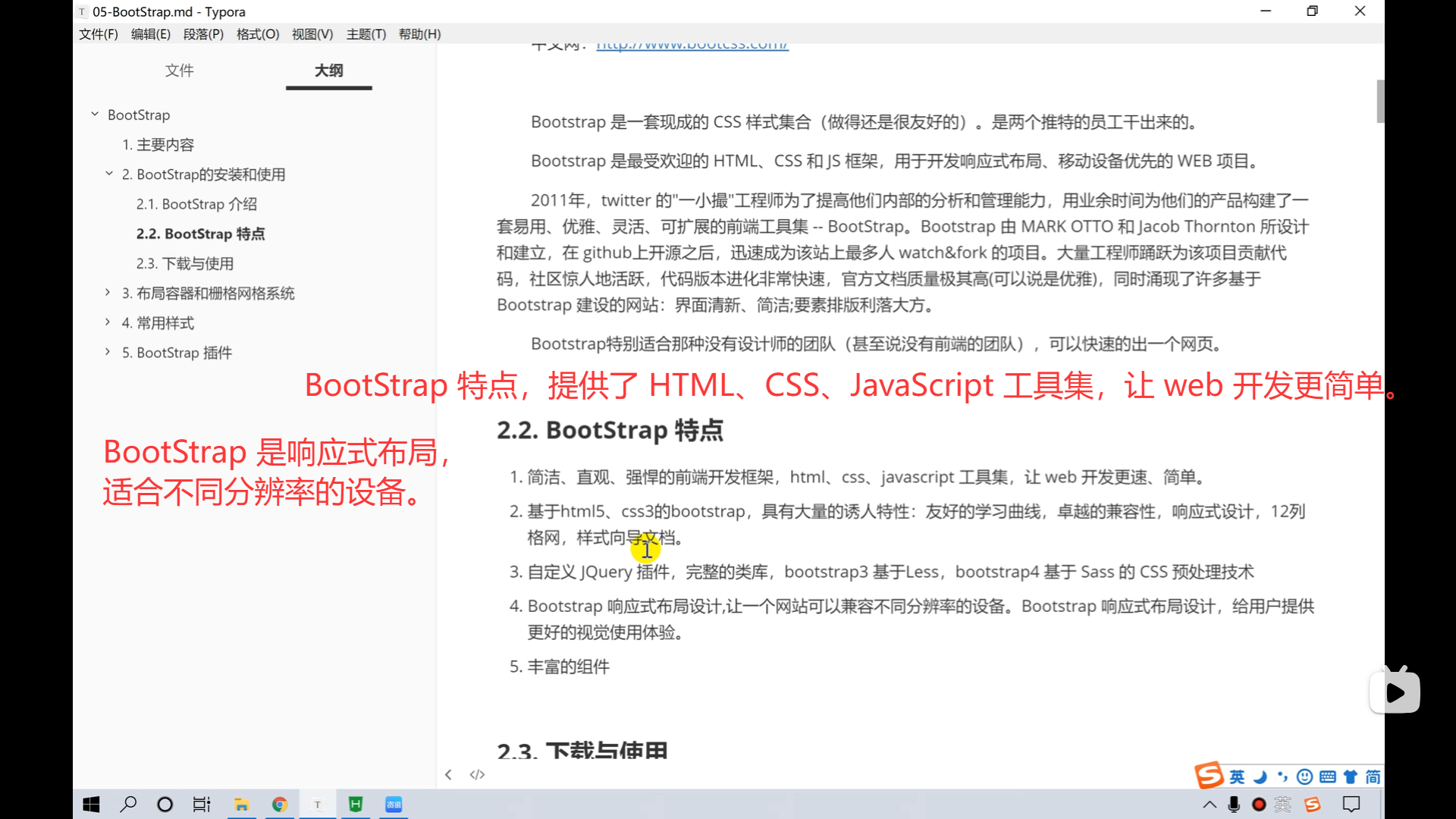Viewport: 1456px width, 819px height.
Task: Open Sogou soft keyboard icon
Action: 1327,777
